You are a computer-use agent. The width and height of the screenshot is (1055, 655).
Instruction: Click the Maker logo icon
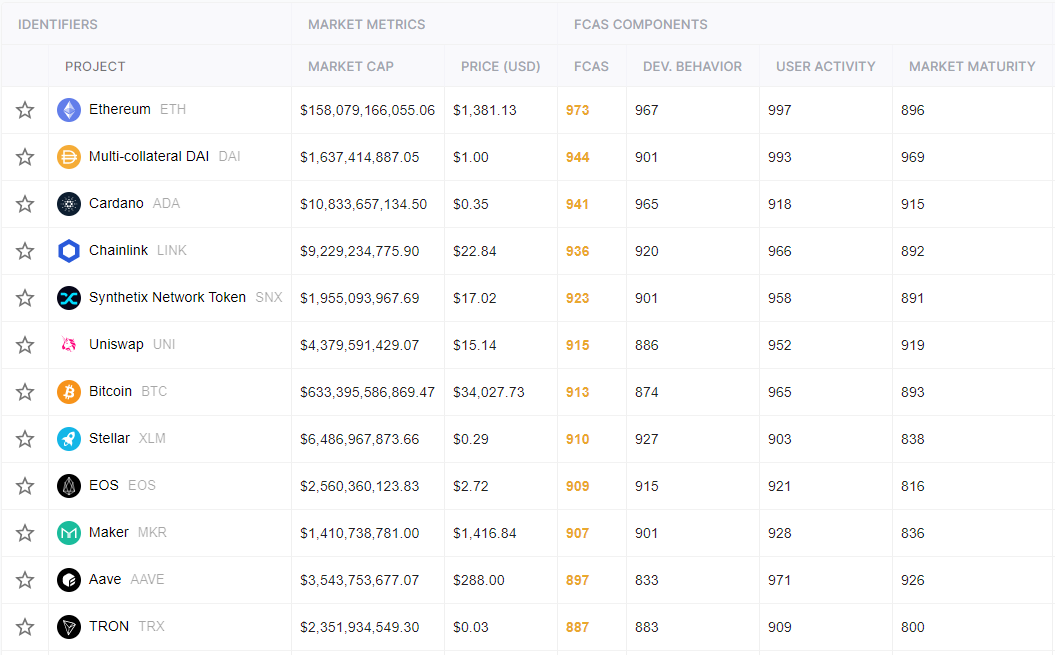coord(69,533)
